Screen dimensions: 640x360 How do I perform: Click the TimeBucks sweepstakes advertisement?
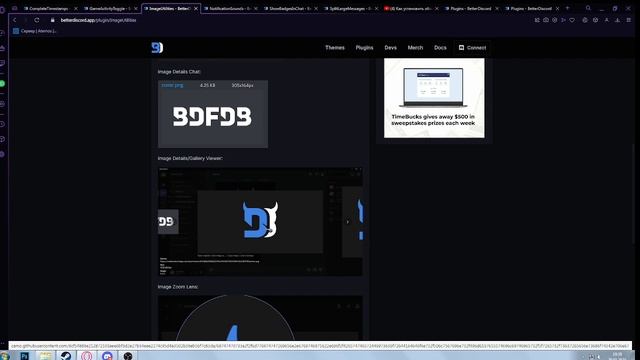(x=434, y=98)
